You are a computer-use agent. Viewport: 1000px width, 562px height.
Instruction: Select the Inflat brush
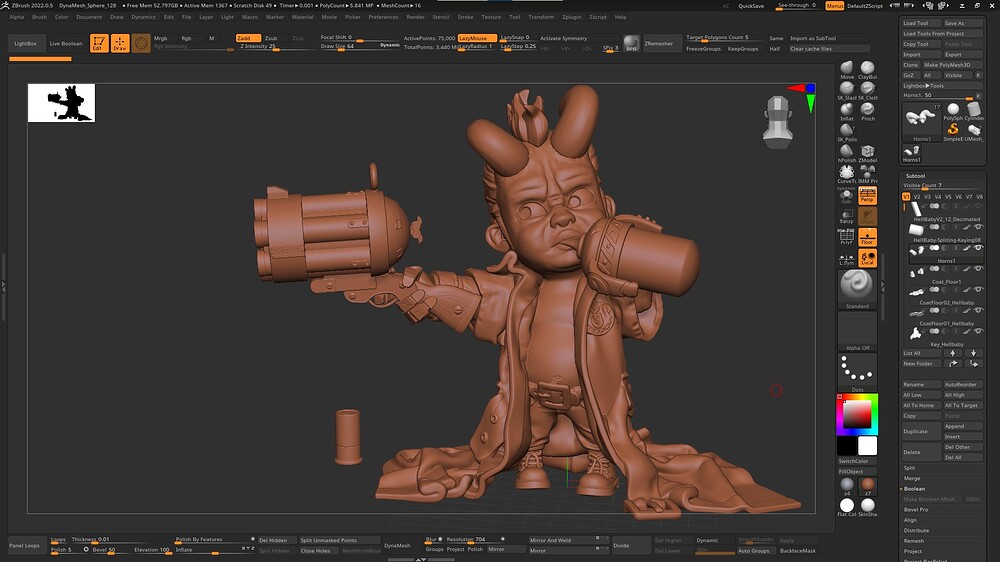(x=847, y=111)
